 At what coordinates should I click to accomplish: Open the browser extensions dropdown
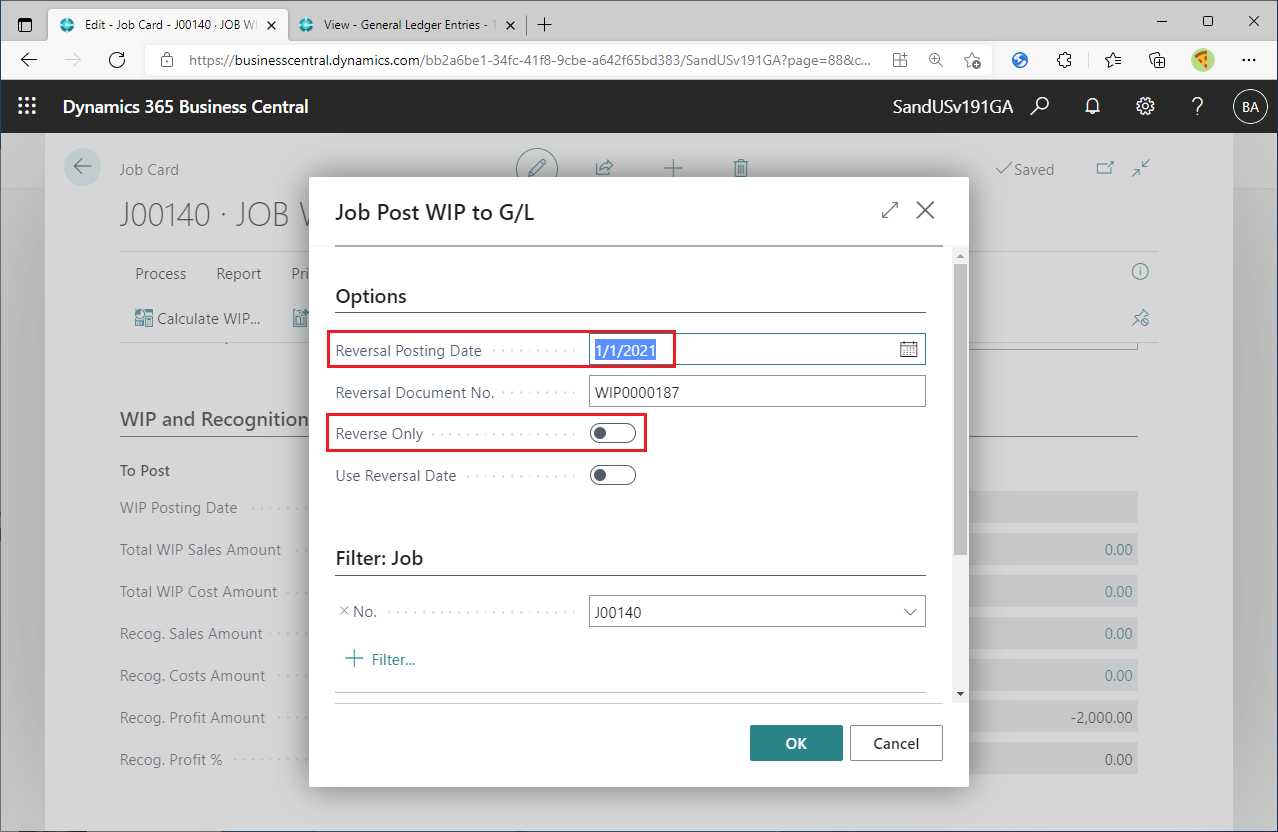(x=1064, y=60)
